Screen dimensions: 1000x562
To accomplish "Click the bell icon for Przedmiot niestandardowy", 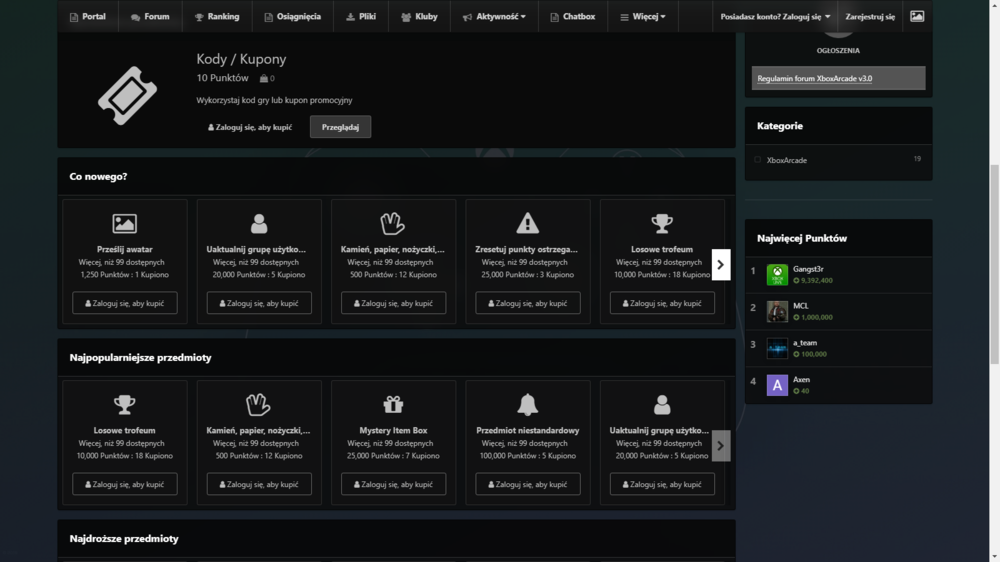I will click(x=527, y=404).
